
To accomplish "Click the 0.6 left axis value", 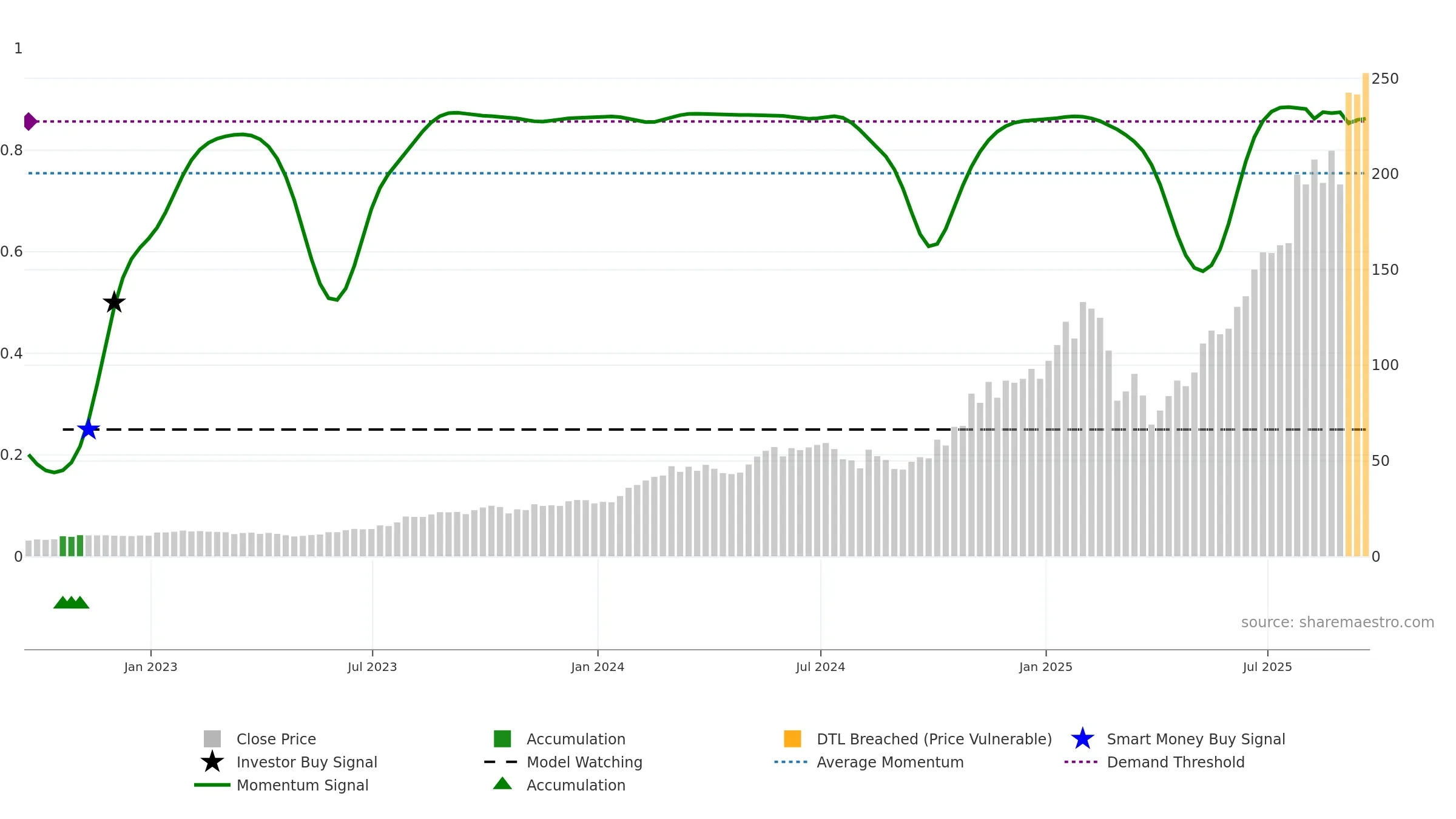I will 12,252.
